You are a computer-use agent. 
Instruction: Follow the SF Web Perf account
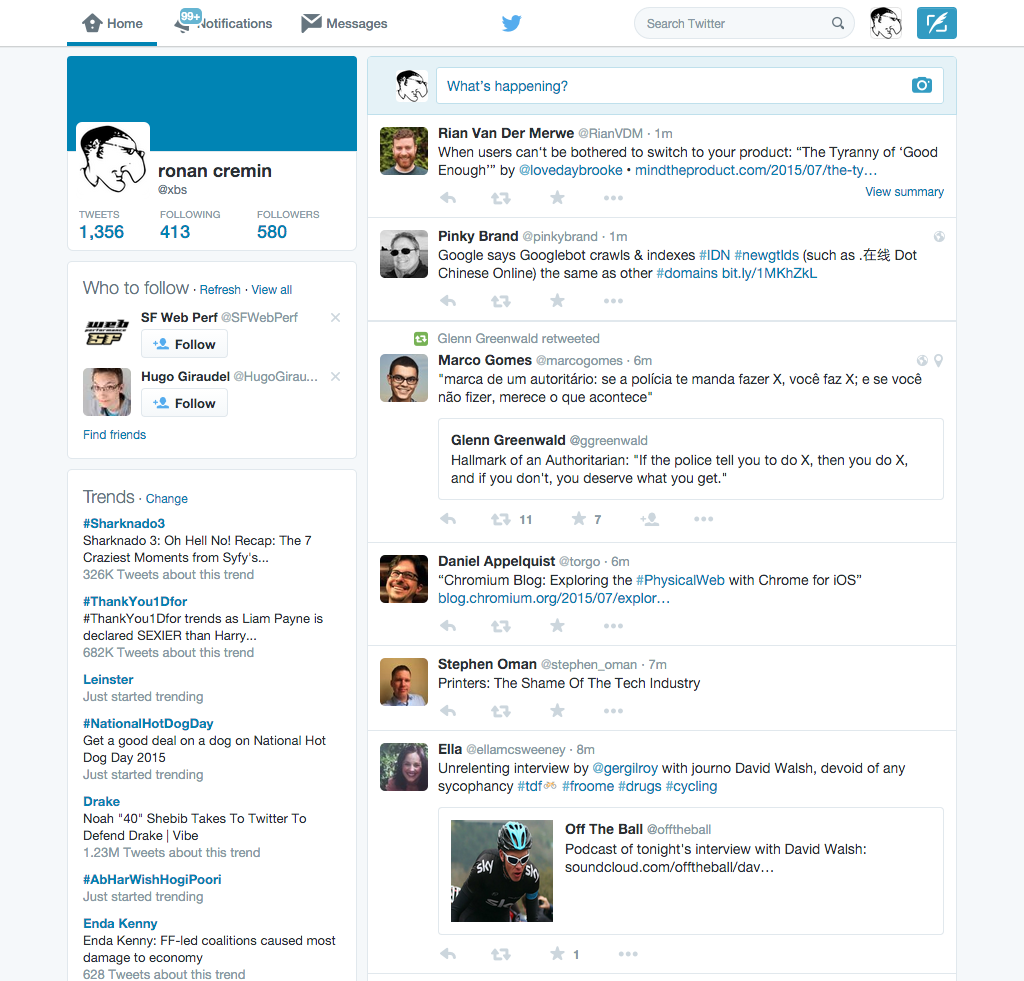point(184,344)
